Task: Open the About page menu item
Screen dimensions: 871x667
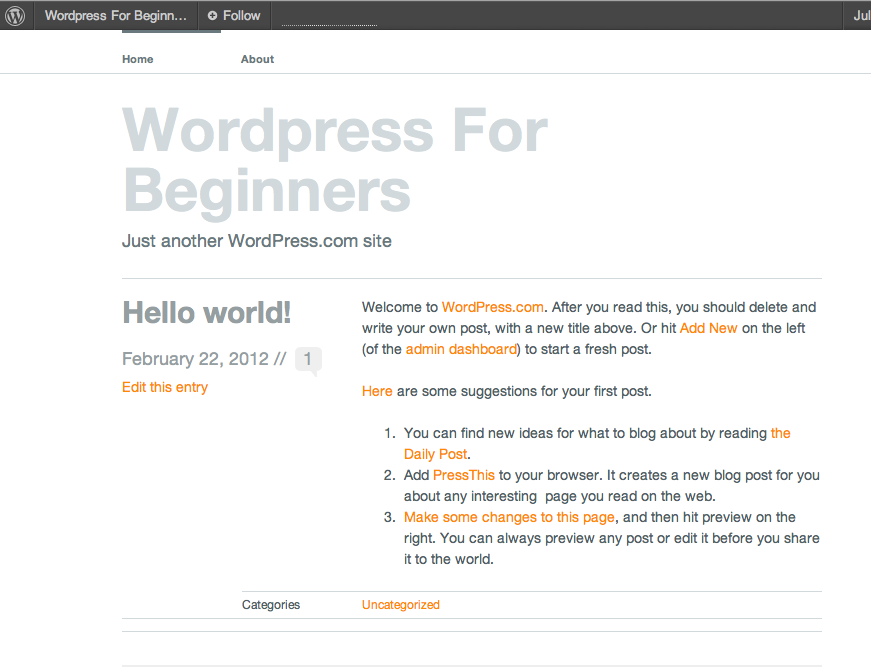Action: coord(257,59)
